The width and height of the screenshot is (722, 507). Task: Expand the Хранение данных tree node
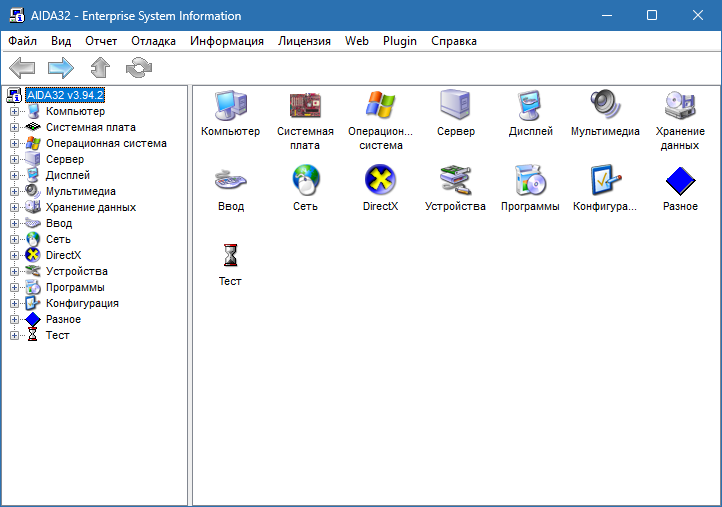[14, 207]
